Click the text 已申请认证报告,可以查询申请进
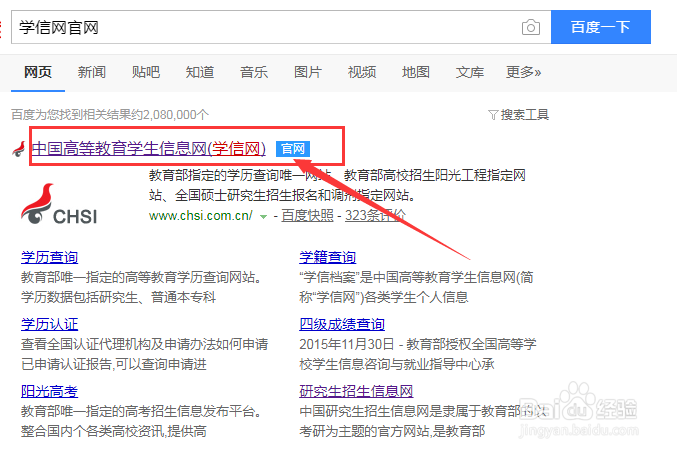The image size is (677, 454). click(x=114, y=364)
